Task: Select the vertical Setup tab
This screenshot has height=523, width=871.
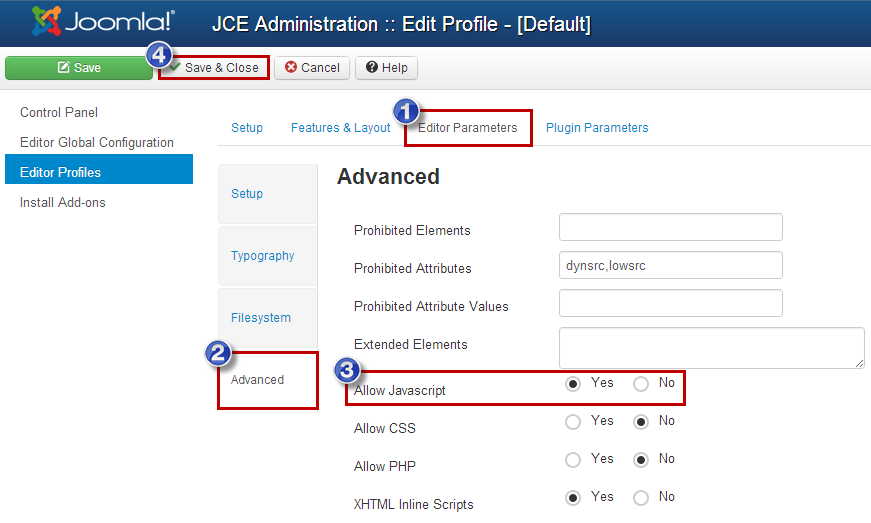Action: click(268, 194)
